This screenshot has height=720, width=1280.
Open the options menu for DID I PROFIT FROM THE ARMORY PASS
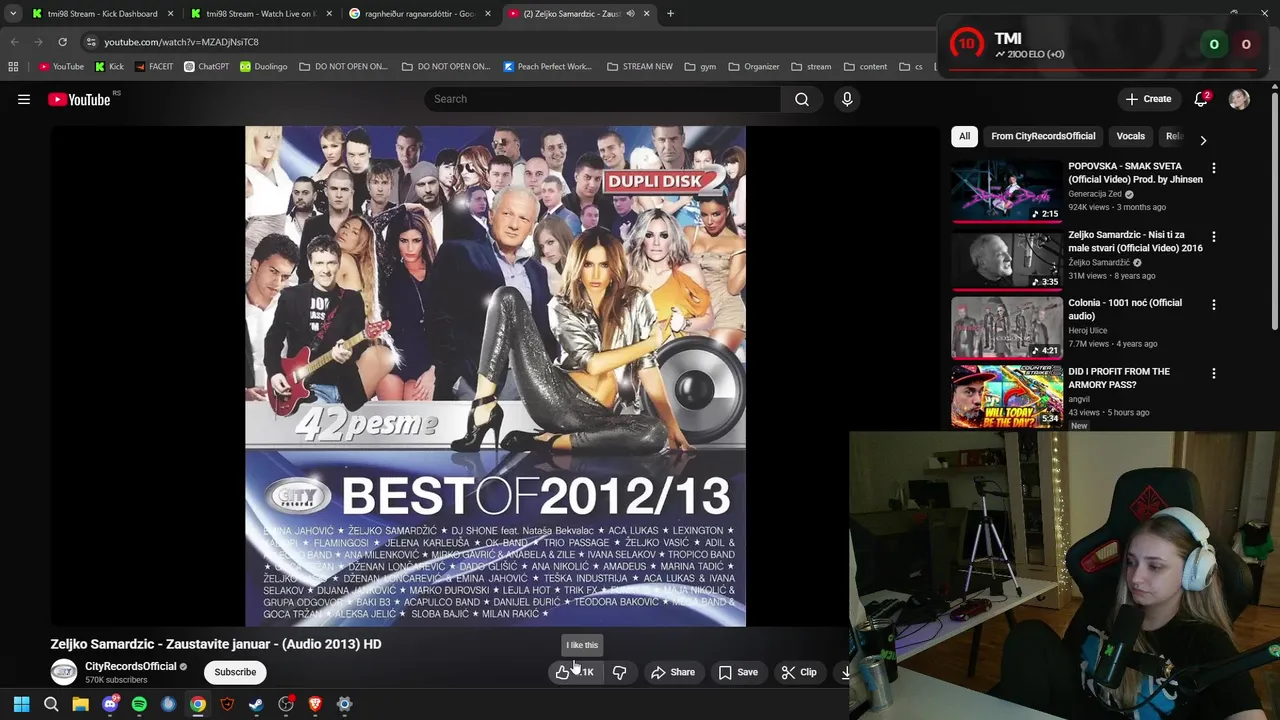[1214, 374]
